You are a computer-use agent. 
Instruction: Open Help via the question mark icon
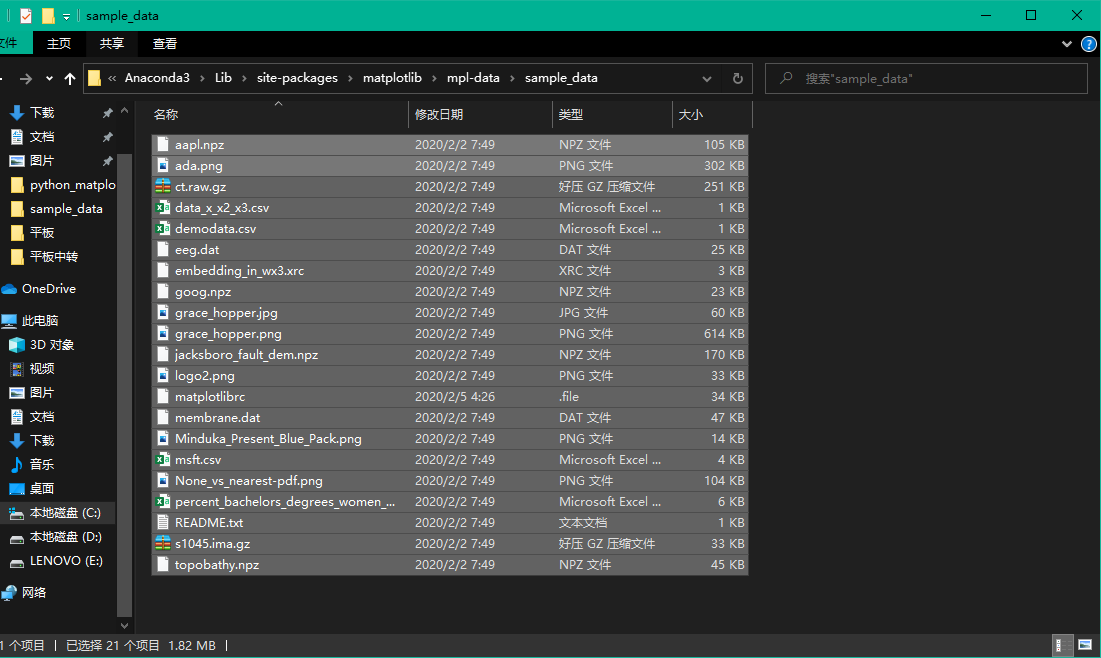coord(1088,43)
